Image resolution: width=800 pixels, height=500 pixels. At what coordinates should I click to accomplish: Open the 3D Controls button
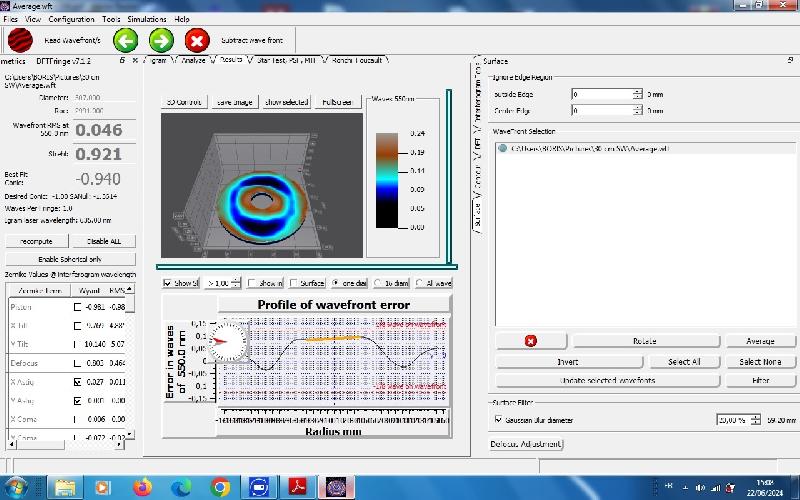pos(184,102)
